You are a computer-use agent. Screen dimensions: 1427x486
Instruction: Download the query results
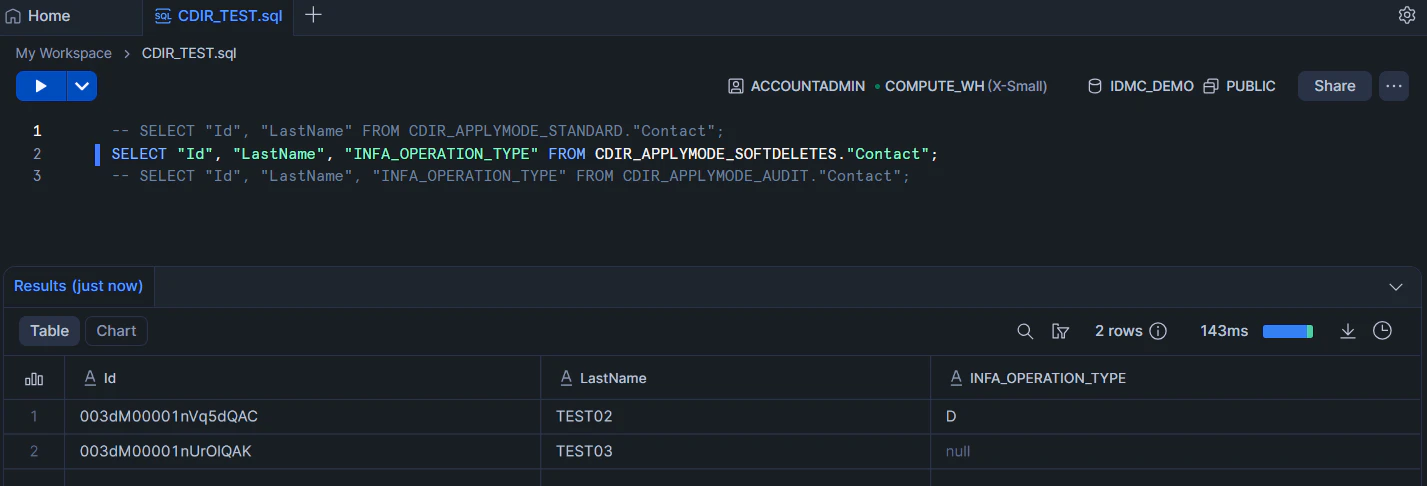click(x=1348, y=331)
